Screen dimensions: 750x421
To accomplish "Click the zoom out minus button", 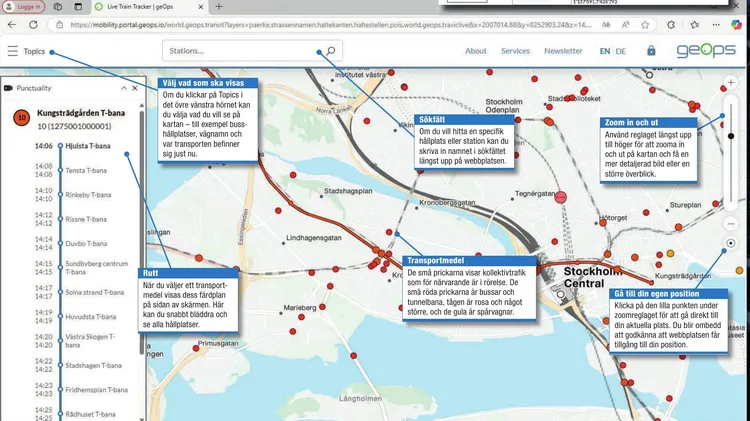I will (x=731, y=224).
